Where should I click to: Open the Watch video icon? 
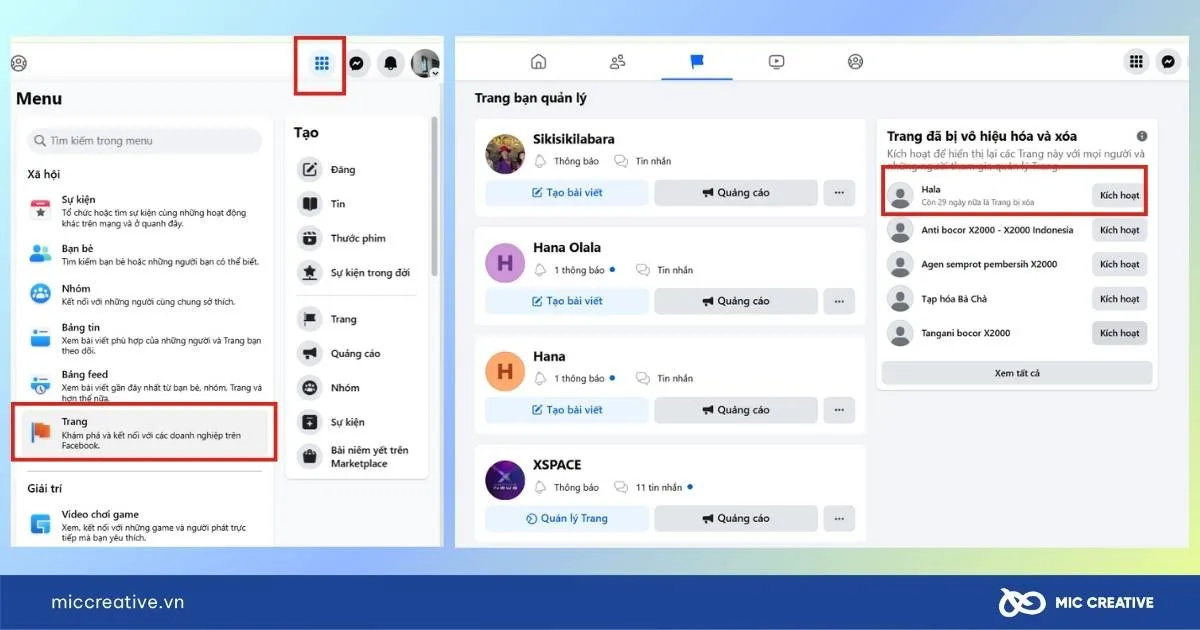776,62
